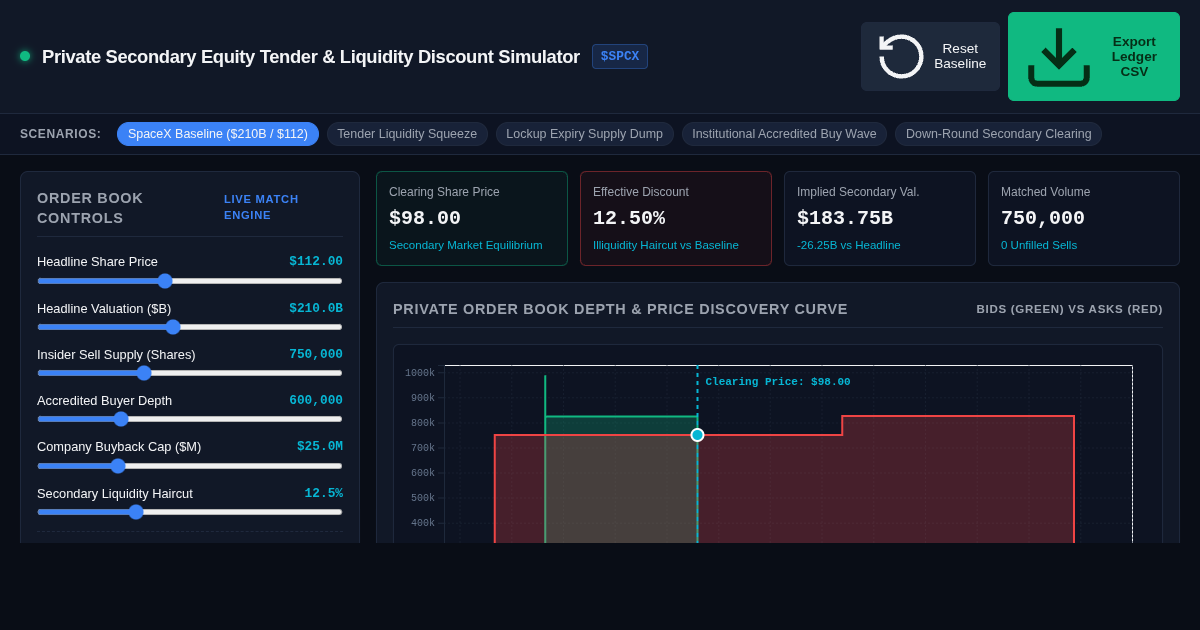Select SpaceX Baseline ($210B / $112) scenario
Viewport: 1200px width, 630px height.
[x=218, y=134]
